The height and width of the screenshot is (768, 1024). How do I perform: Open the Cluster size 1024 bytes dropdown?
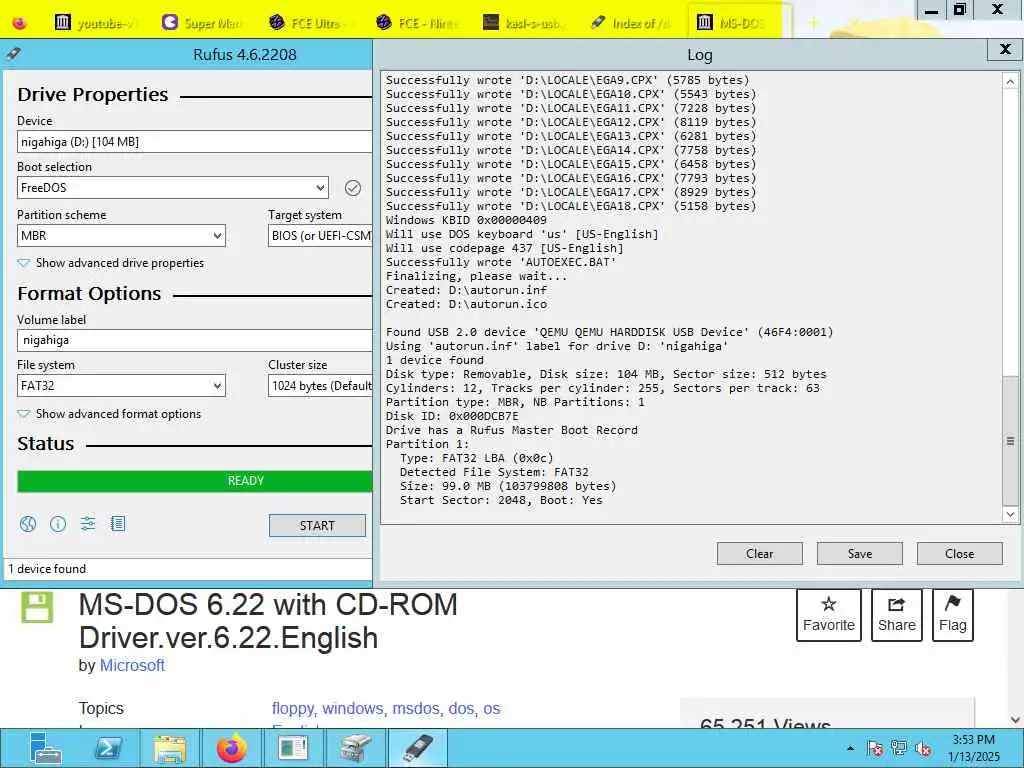click(320, 386)
